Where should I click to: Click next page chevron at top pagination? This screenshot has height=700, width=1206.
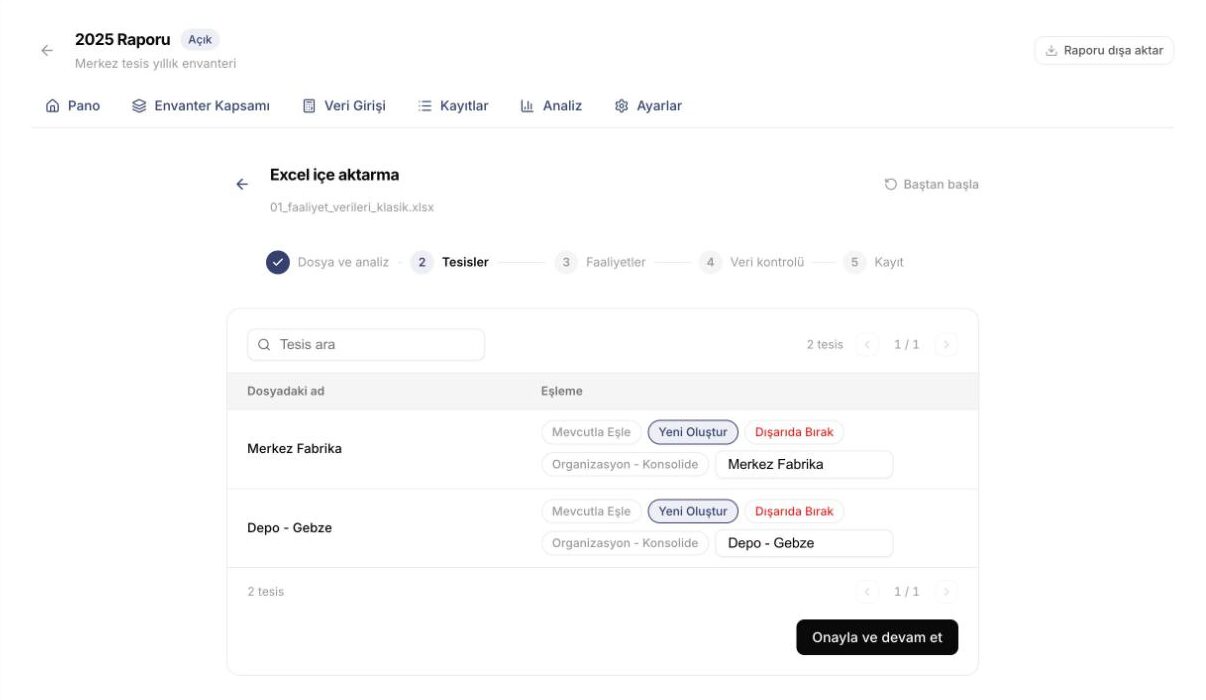pos(946,344)
